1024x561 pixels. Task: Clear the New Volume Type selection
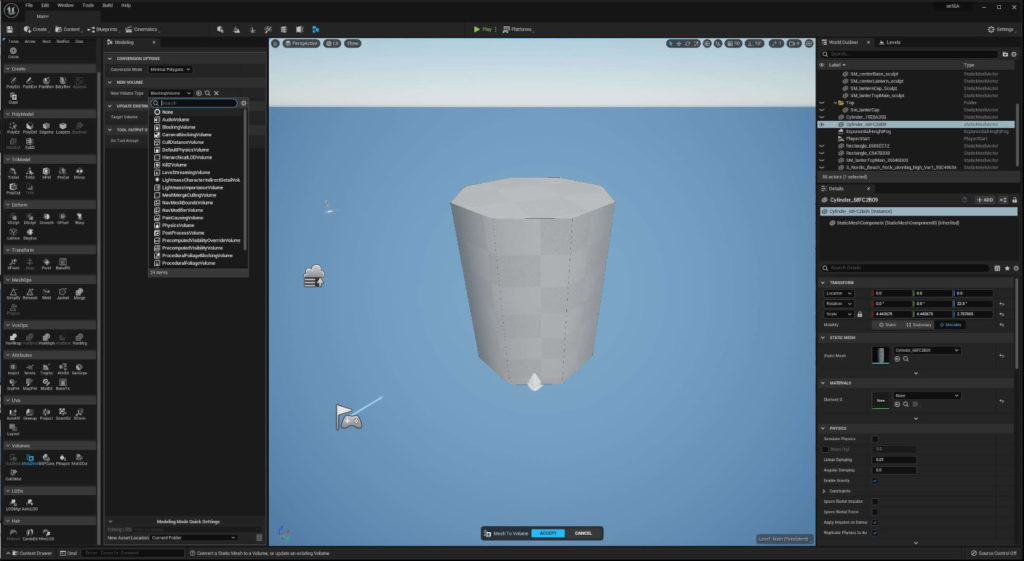[216, 93]
